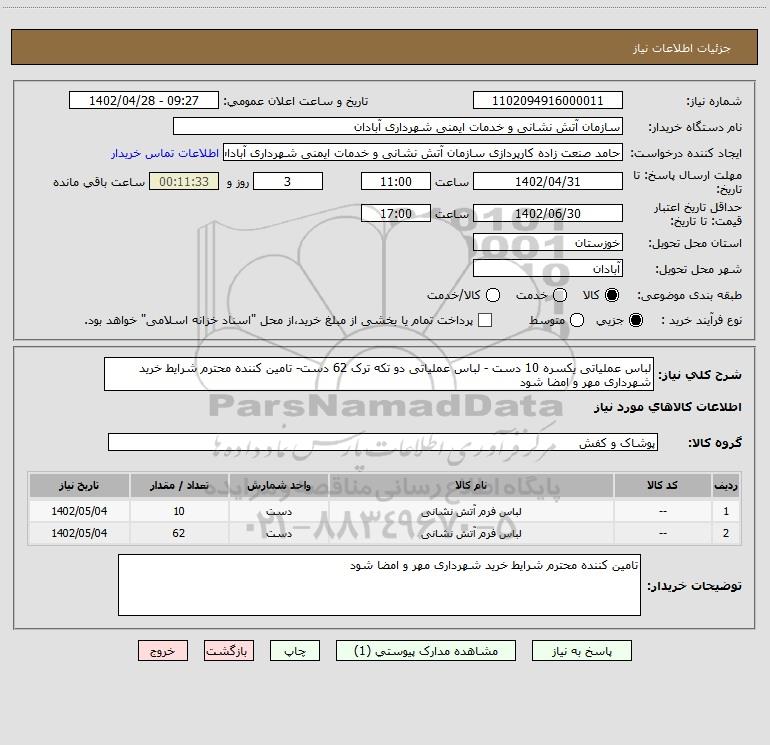The width and height of the screenshot is (770, 745).
Task: Select the کالا radio button
Action: [612, 295]
